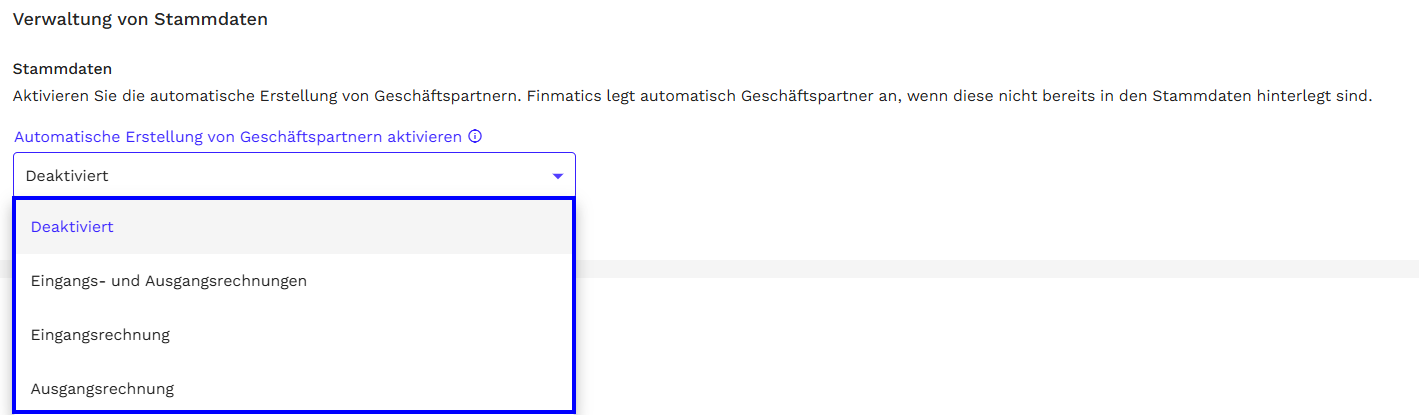Click the bold "Stammdaten" subheading
The image size is (1419, 415).
[62, 69]
